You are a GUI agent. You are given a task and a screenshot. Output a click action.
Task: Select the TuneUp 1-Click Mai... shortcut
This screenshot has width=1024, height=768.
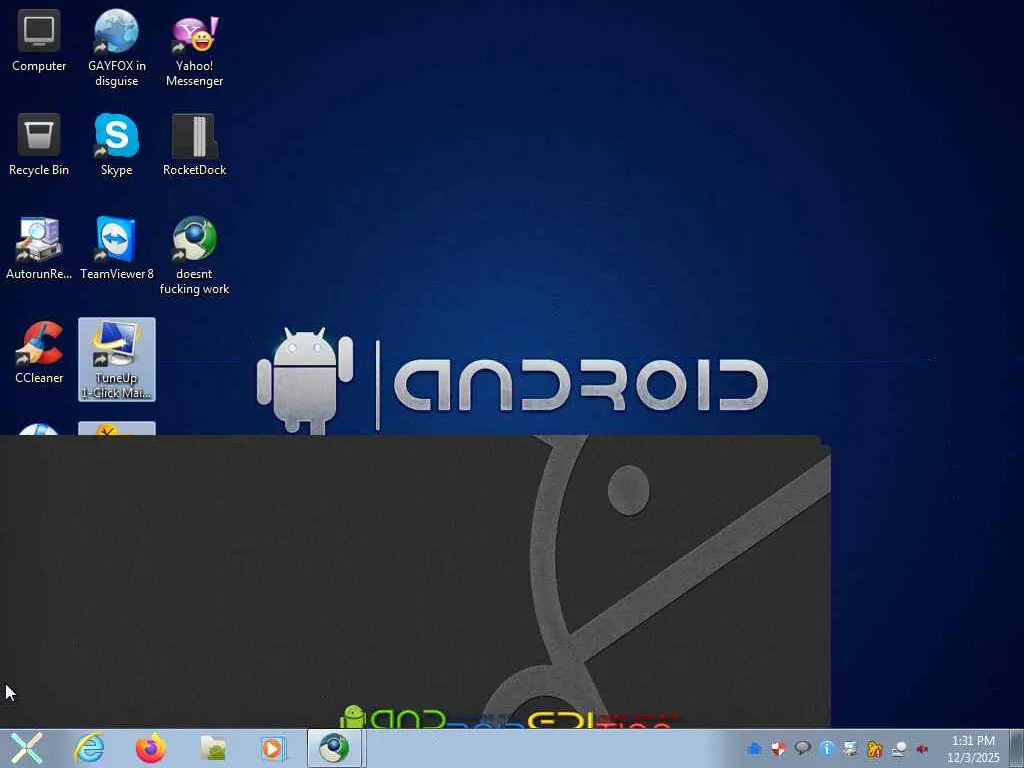pyautogui.click(x=116, y=360)
